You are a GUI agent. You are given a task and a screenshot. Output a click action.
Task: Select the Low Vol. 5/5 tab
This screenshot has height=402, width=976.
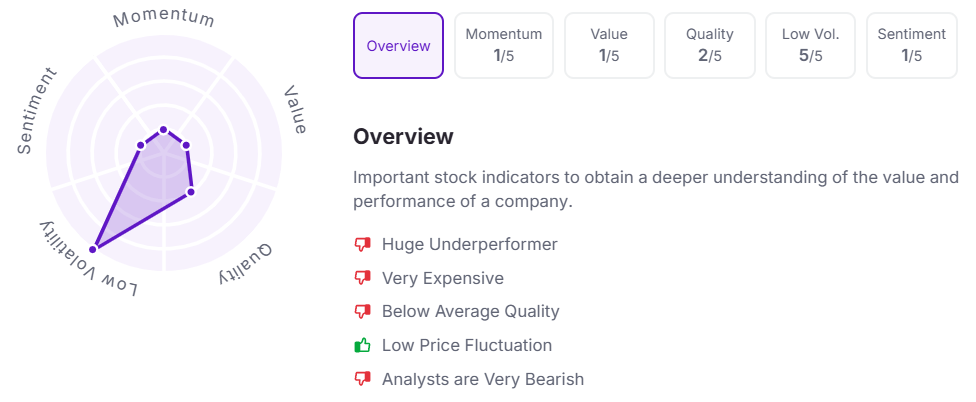pos(810,45)
